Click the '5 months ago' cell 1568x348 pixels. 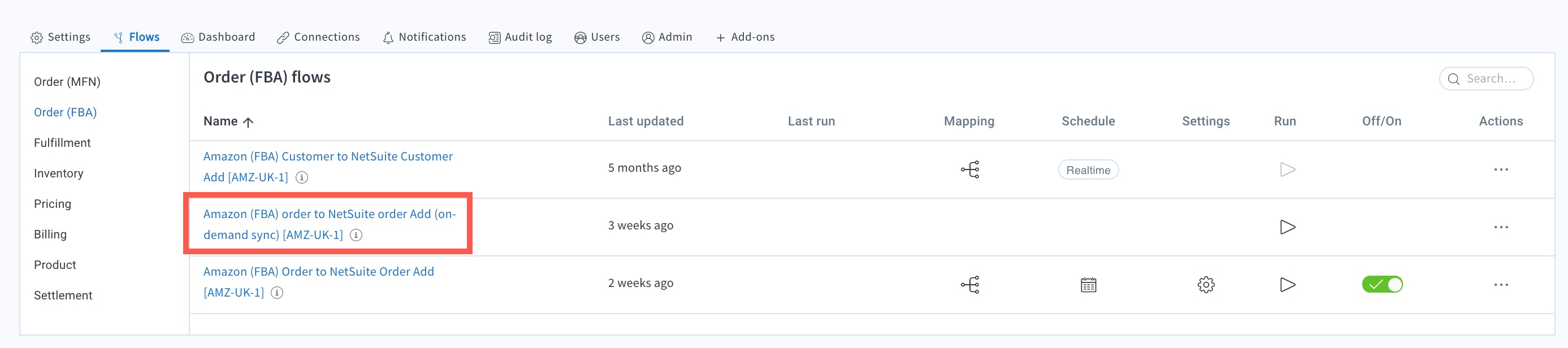point(644,167)
